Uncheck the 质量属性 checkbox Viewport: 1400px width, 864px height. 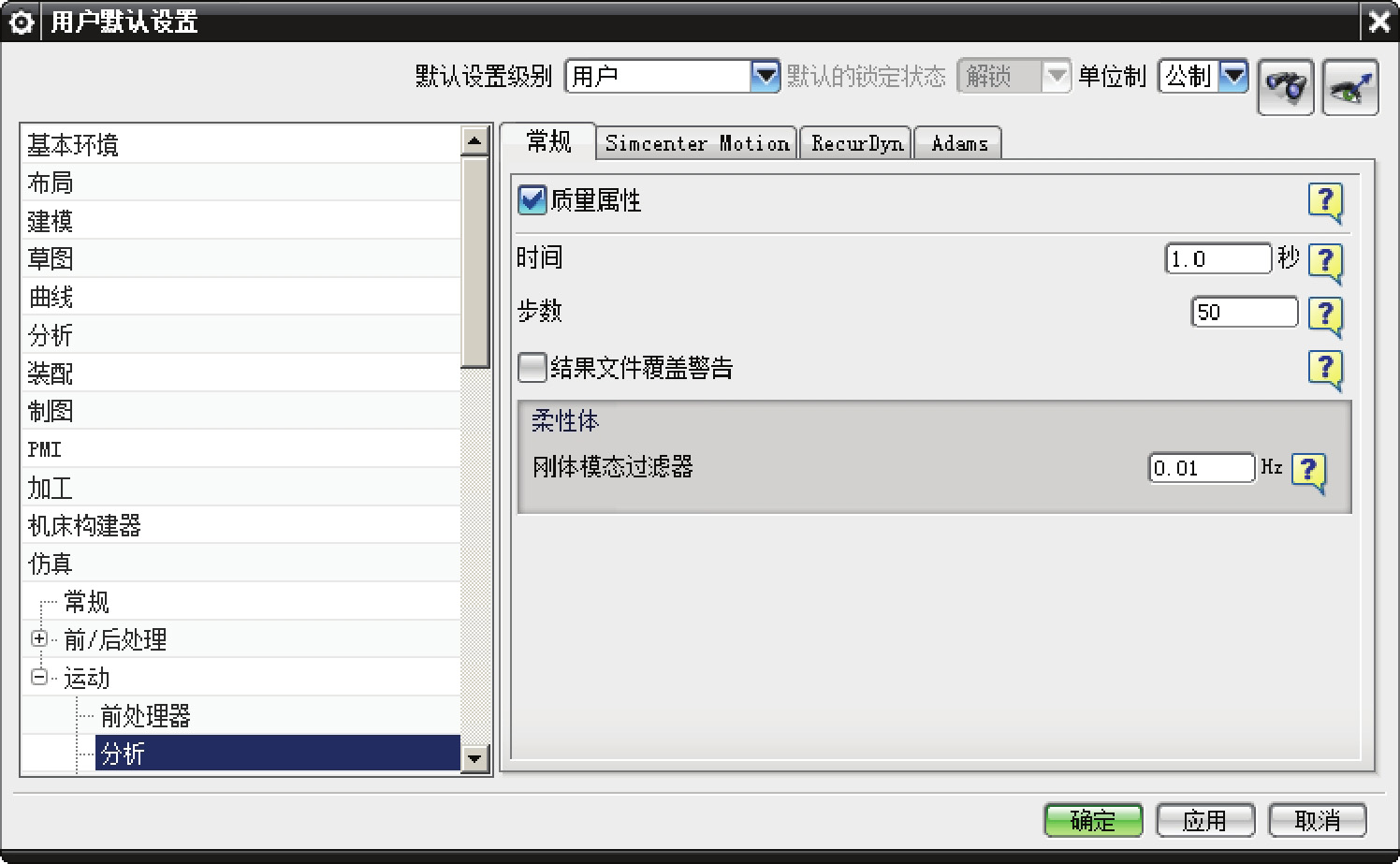(x=532, y=200)
